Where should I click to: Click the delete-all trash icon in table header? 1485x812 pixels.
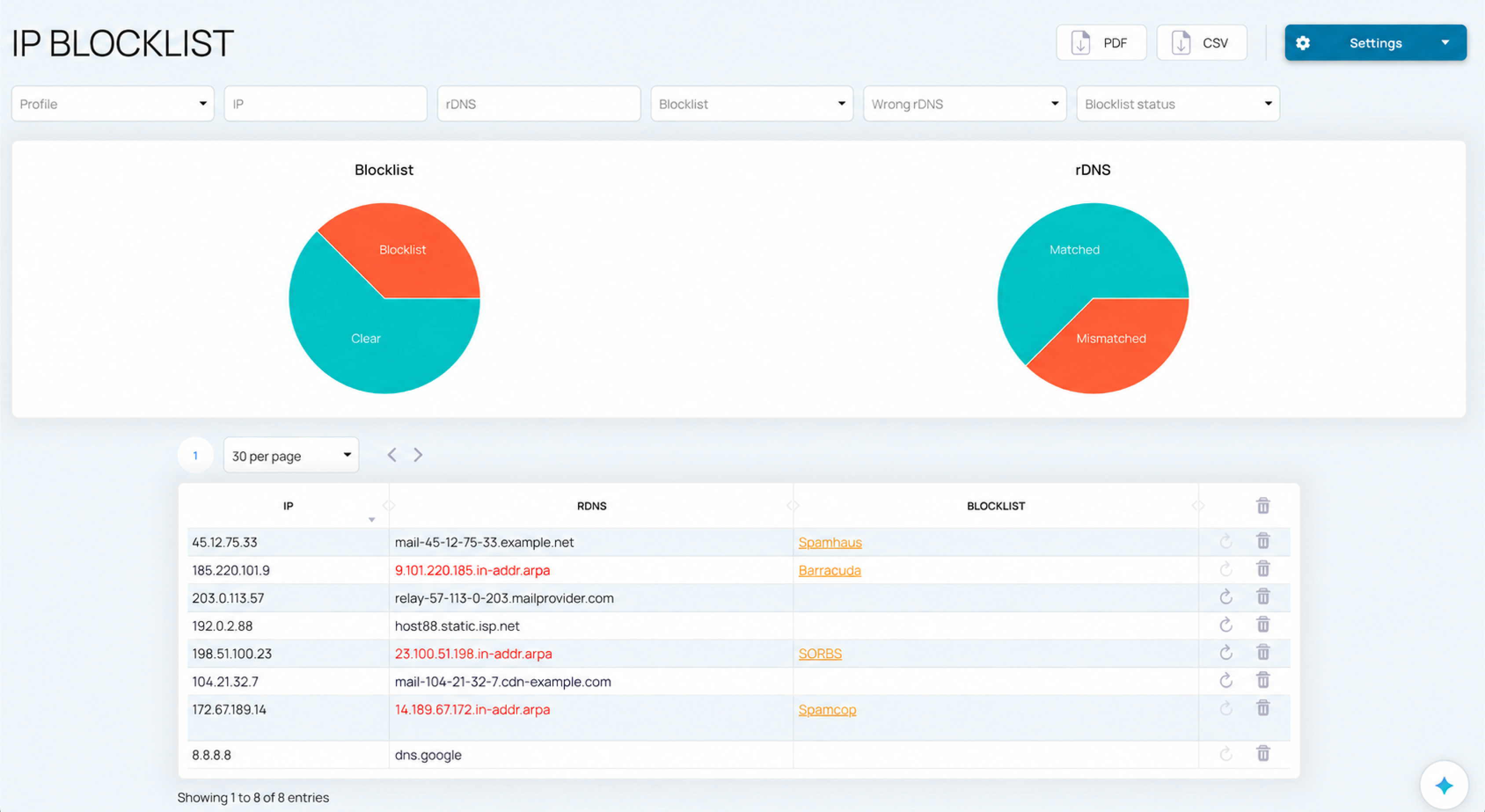[1262, 506]
